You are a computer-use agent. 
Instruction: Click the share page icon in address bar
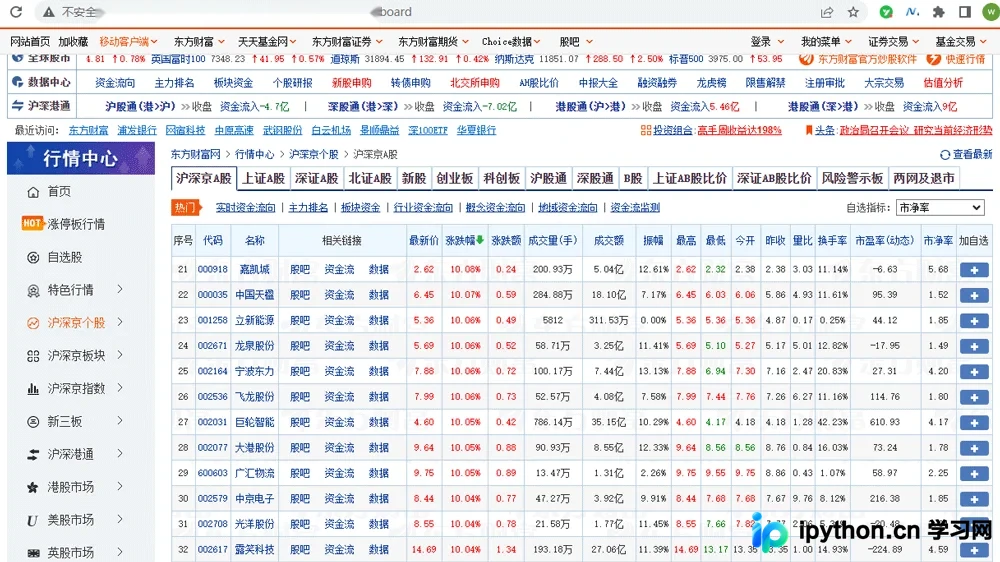827,11
